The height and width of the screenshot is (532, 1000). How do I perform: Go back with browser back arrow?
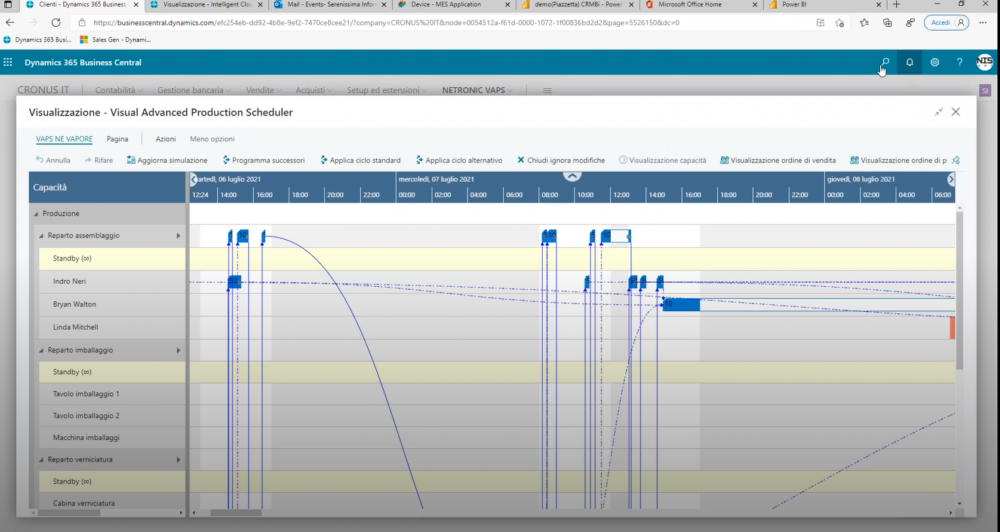pyautogui.click(x=10, y=22)
